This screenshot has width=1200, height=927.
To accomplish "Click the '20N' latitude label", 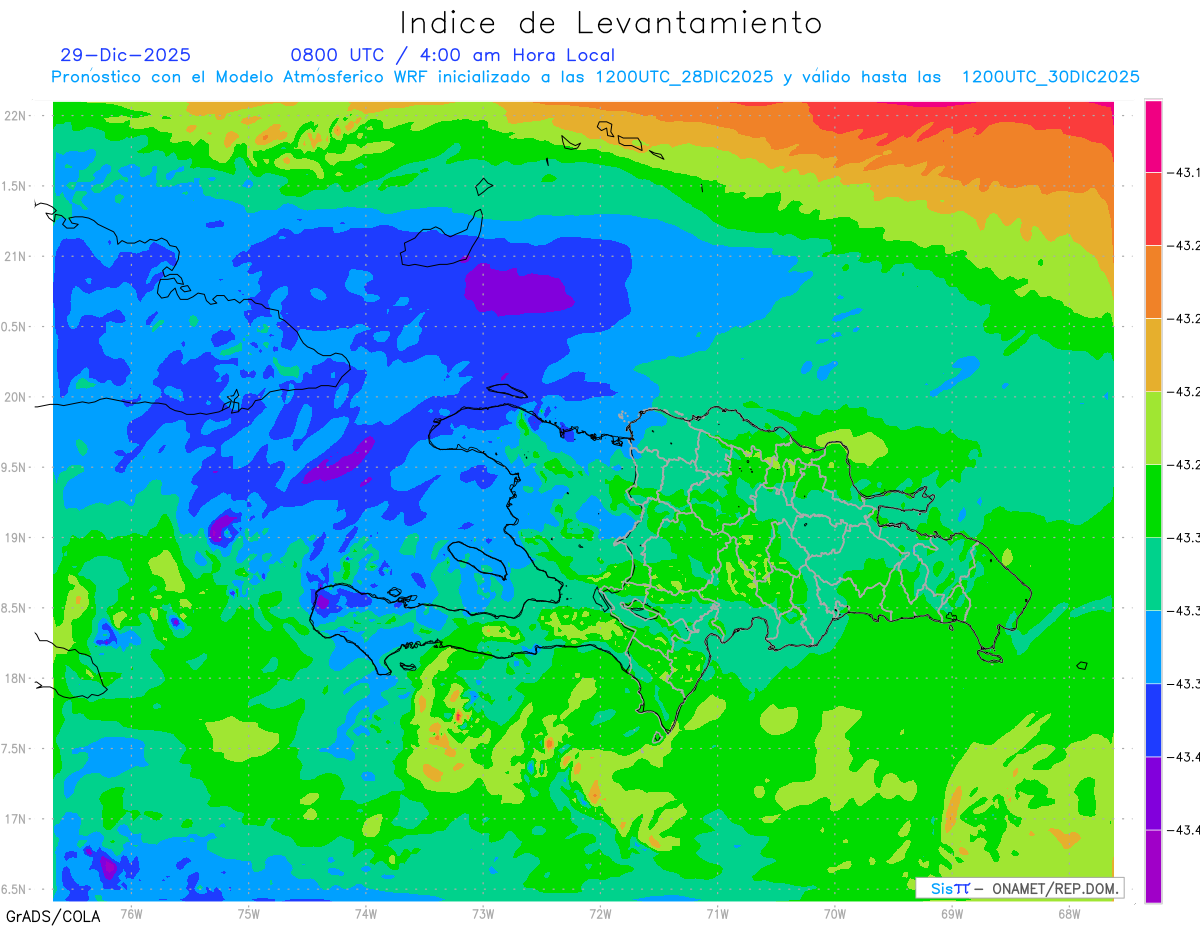I will pyautogui.click(x=16, y=397).
